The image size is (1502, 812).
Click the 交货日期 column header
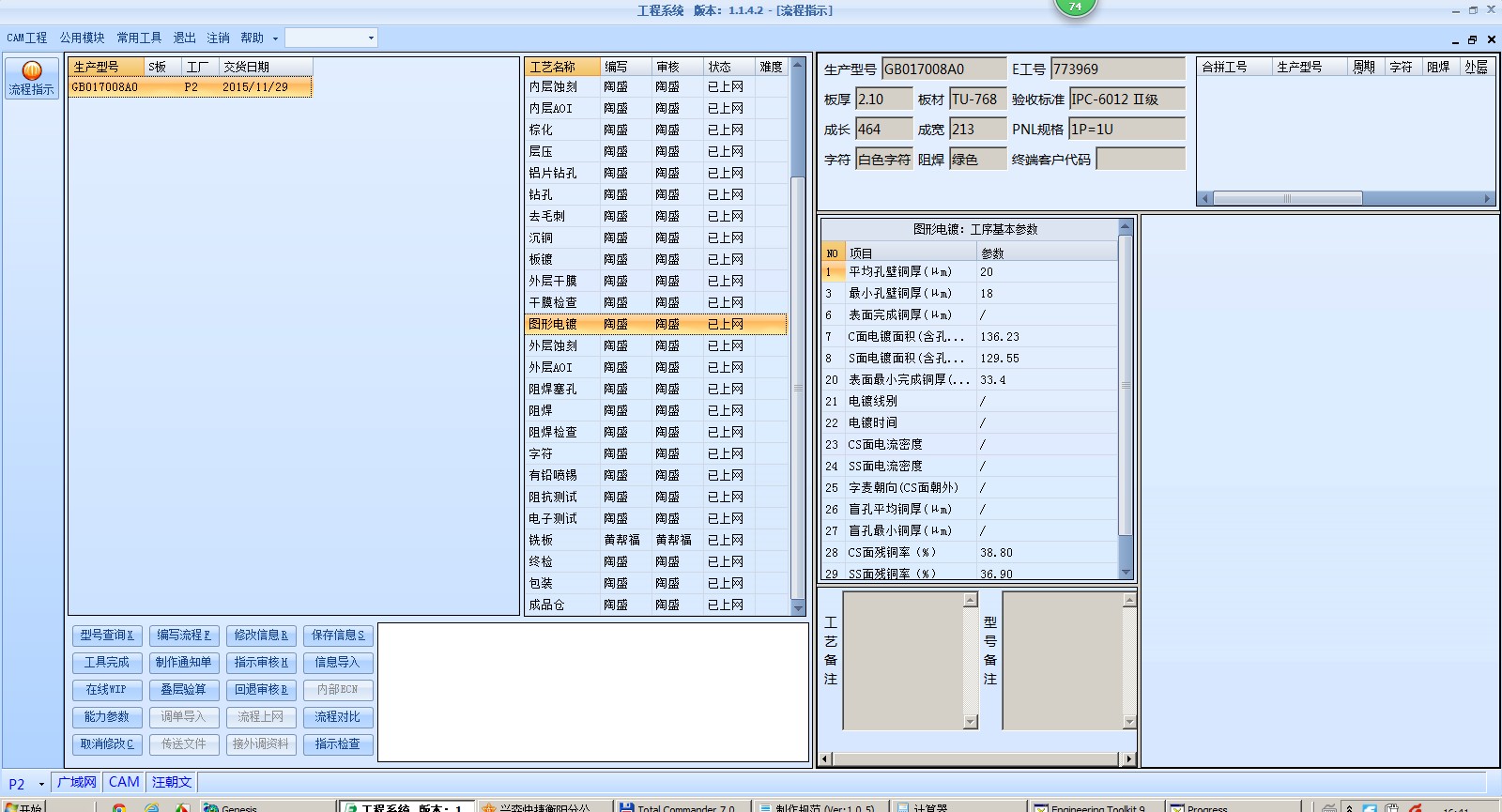tap(266, 67)
